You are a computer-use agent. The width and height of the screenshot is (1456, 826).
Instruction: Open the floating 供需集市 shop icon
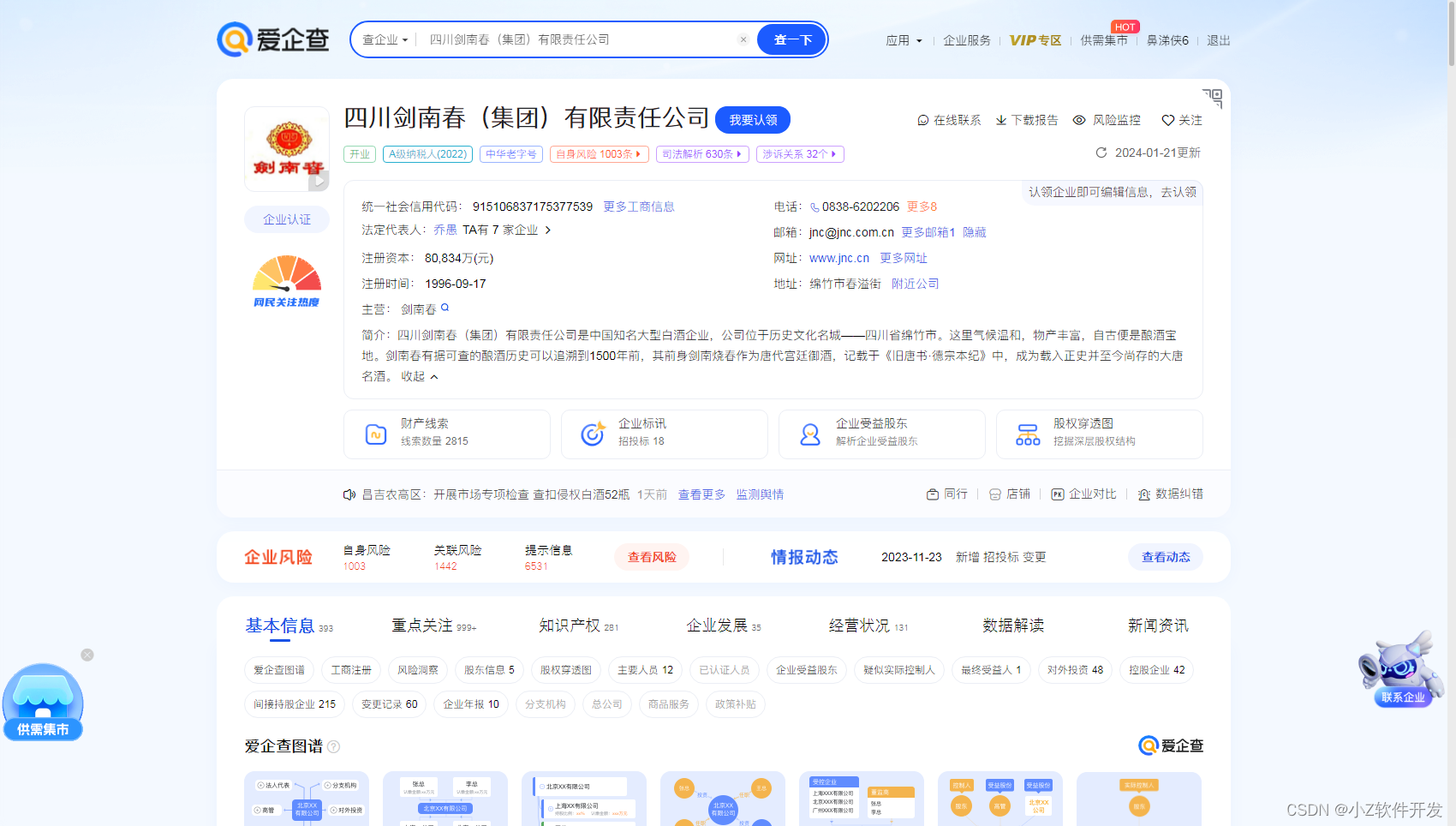pyautogui.click(x=43, y=702)
